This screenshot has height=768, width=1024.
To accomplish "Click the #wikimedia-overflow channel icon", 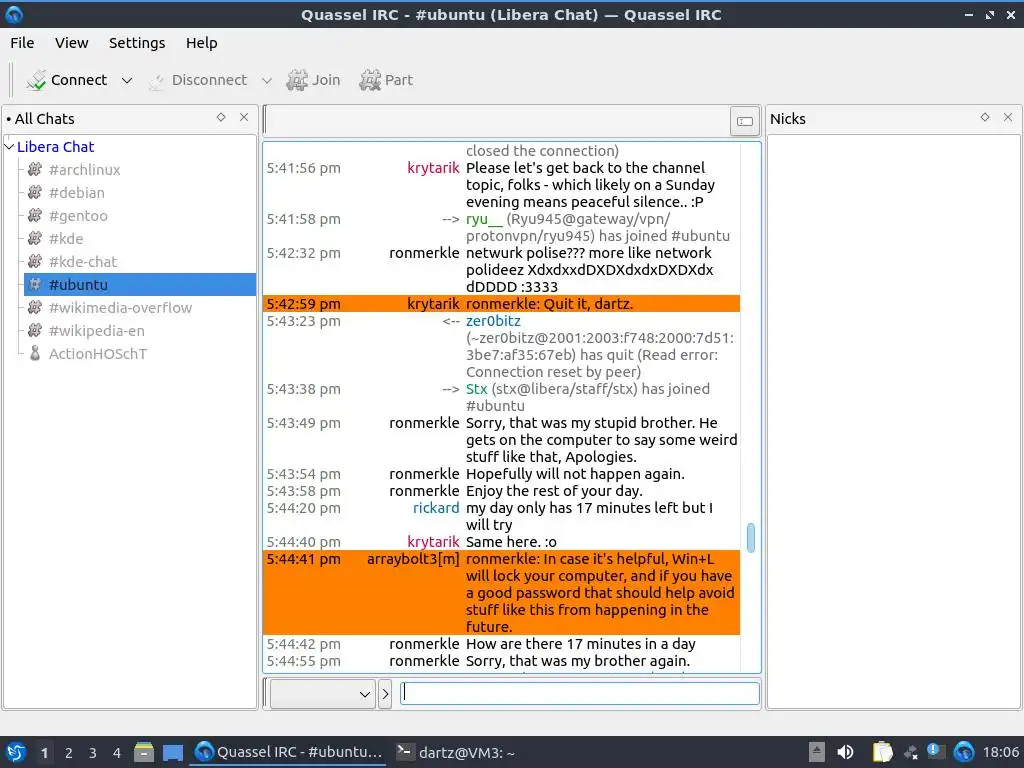I will [35, 308].
